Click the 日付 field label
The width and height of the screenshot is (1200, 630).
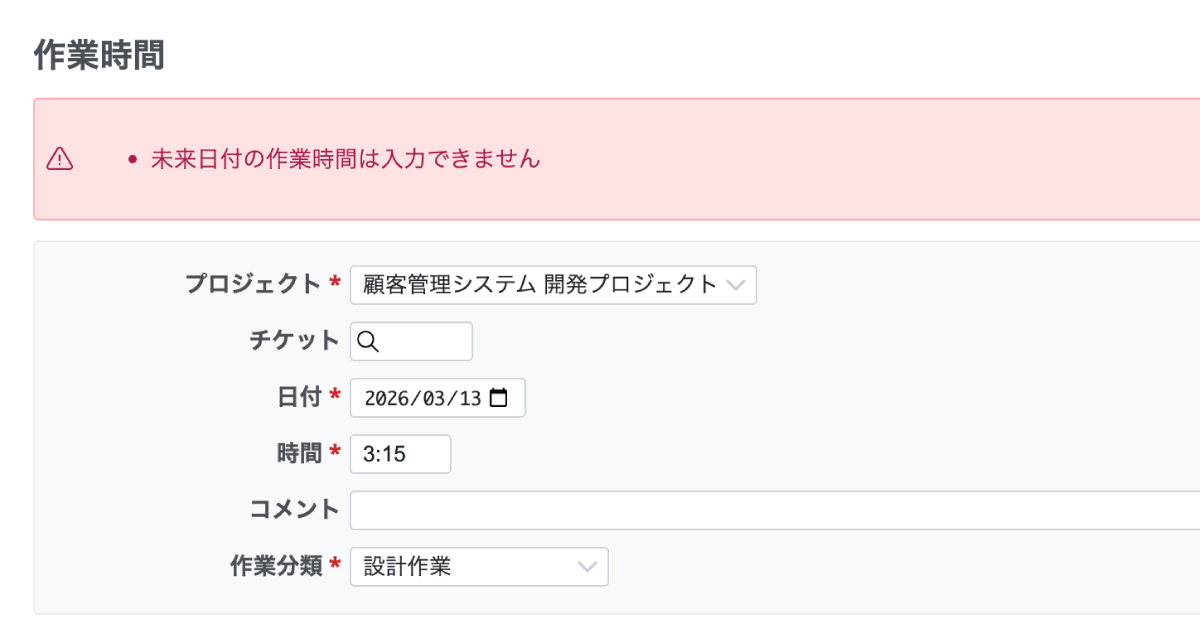(298, 397)
